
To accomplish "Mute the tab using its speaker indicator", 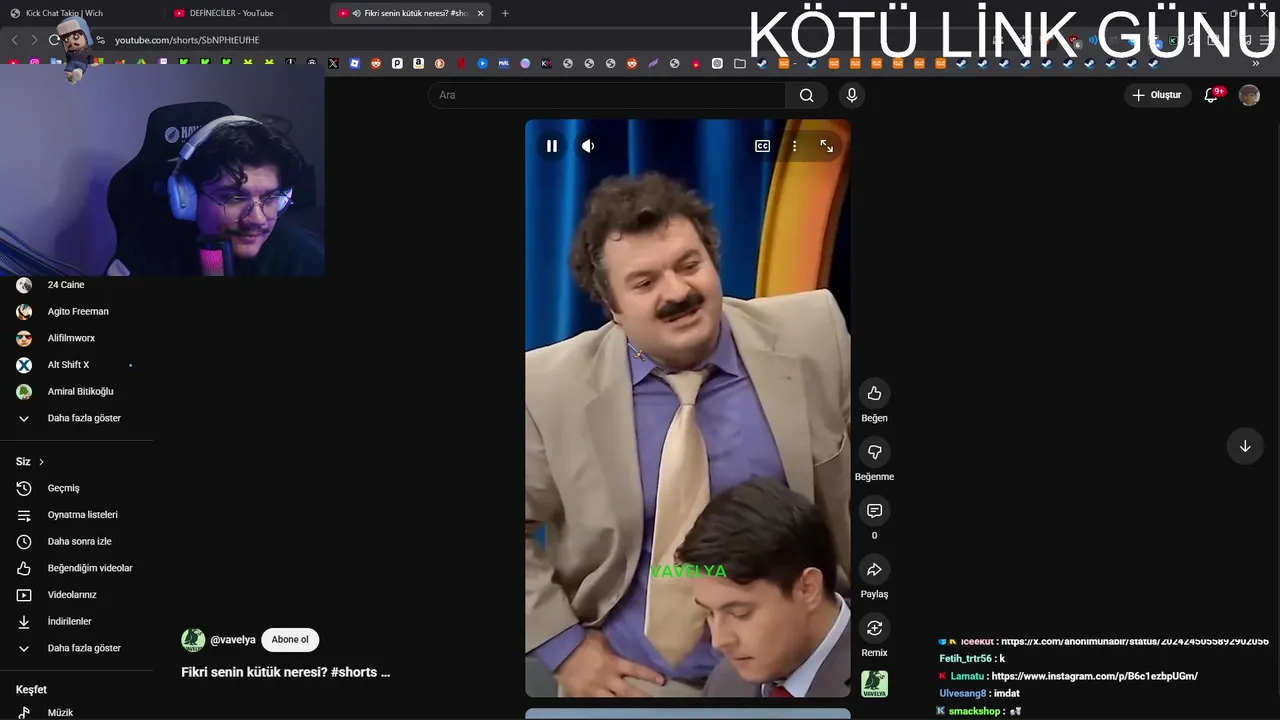I will pyautogui.click(x=357, y=13).
